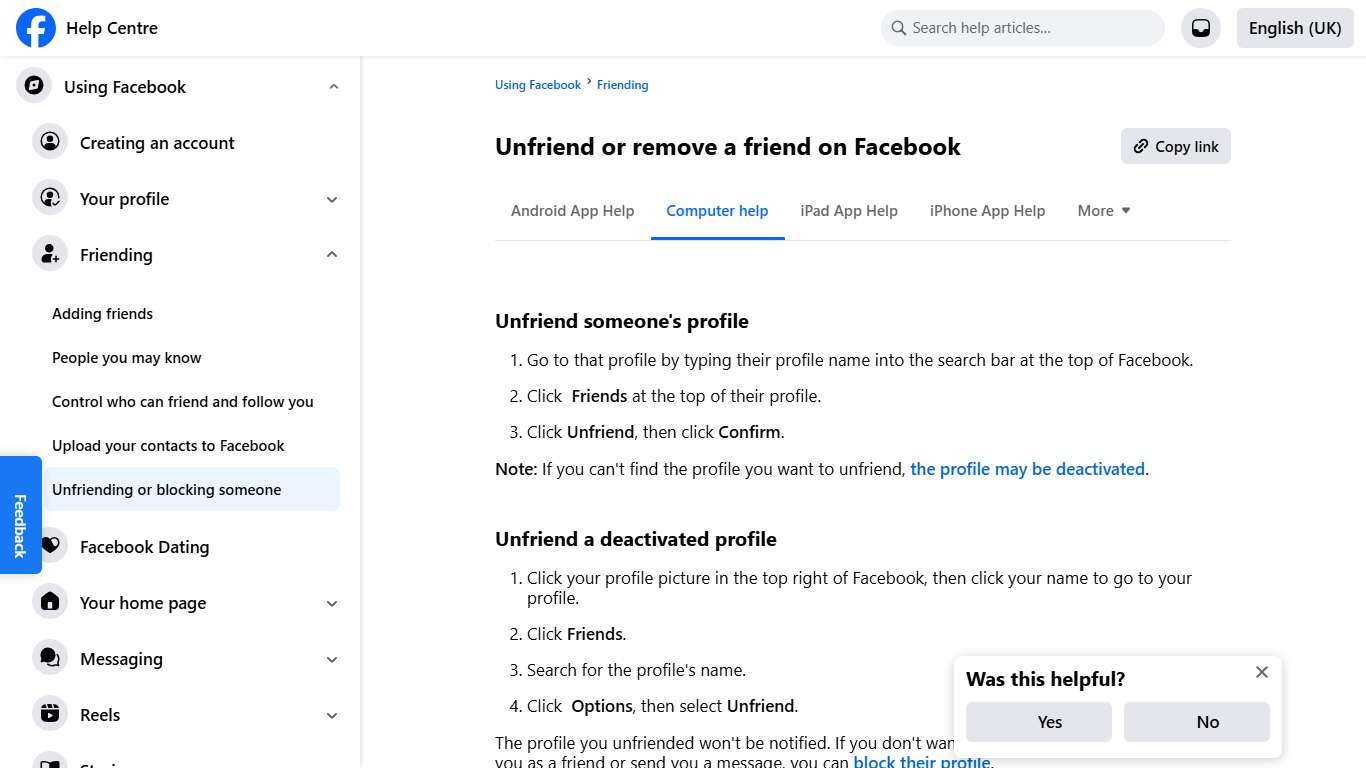Select the search magnifier icon

(898, 28)
